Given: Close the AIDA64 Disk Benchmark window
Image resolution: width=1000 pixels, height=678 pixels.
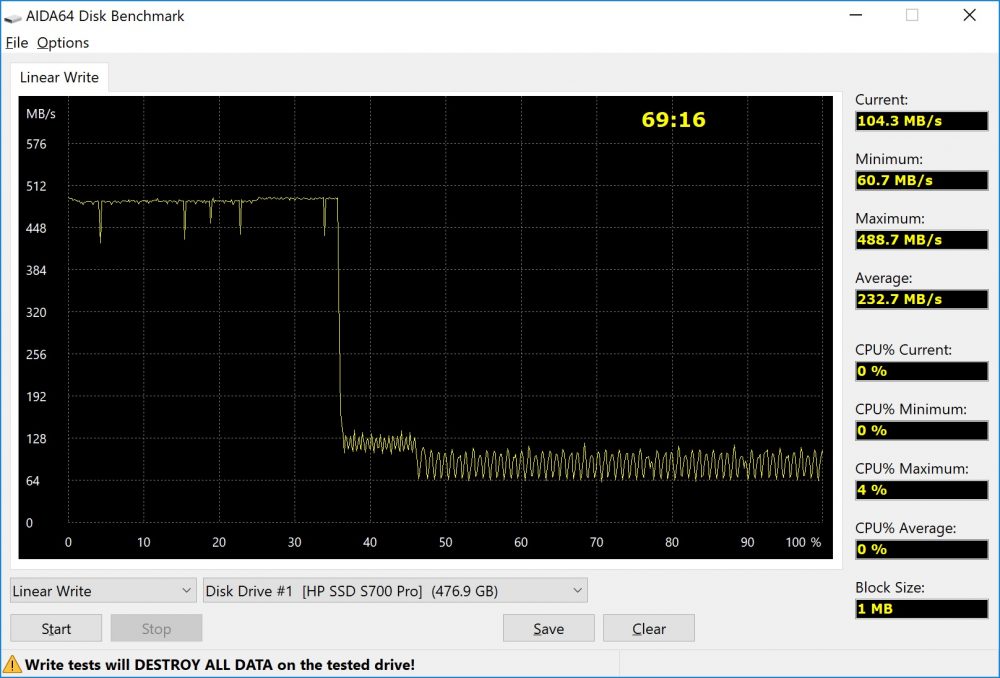Looking at the screenshot, I should click(x=969, y=15).
